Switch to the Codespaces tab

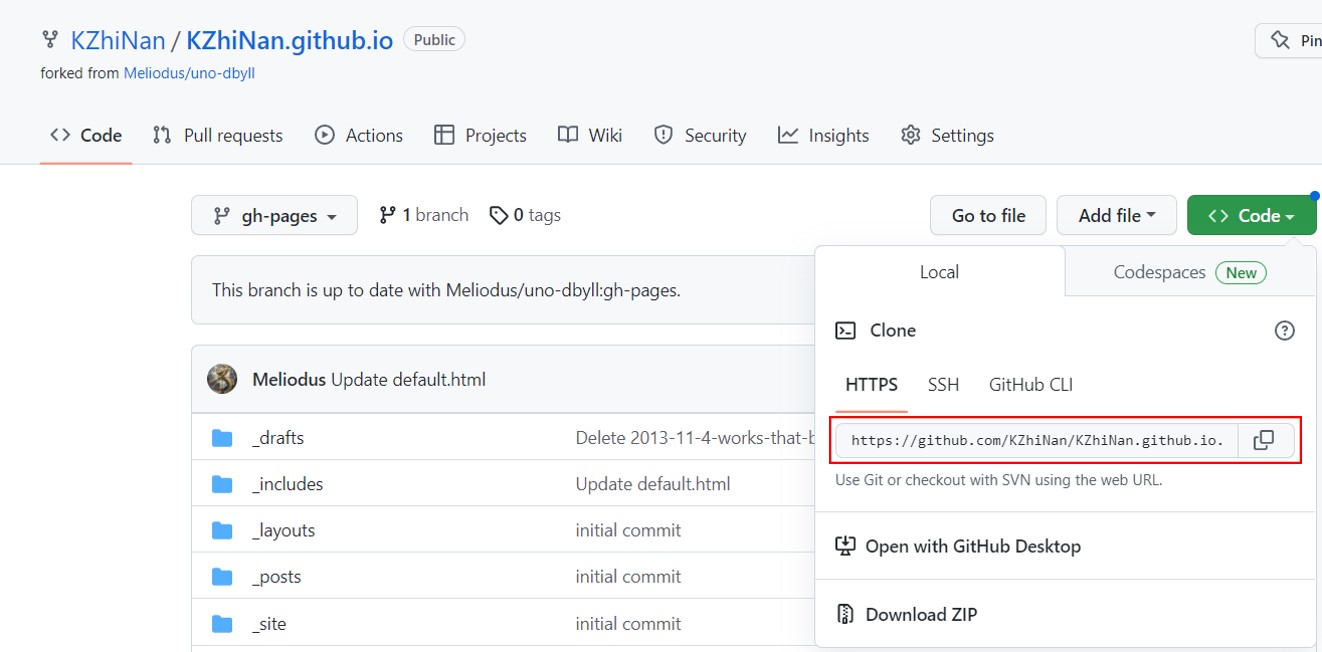pyautogui.click(x=1190, y=272)
